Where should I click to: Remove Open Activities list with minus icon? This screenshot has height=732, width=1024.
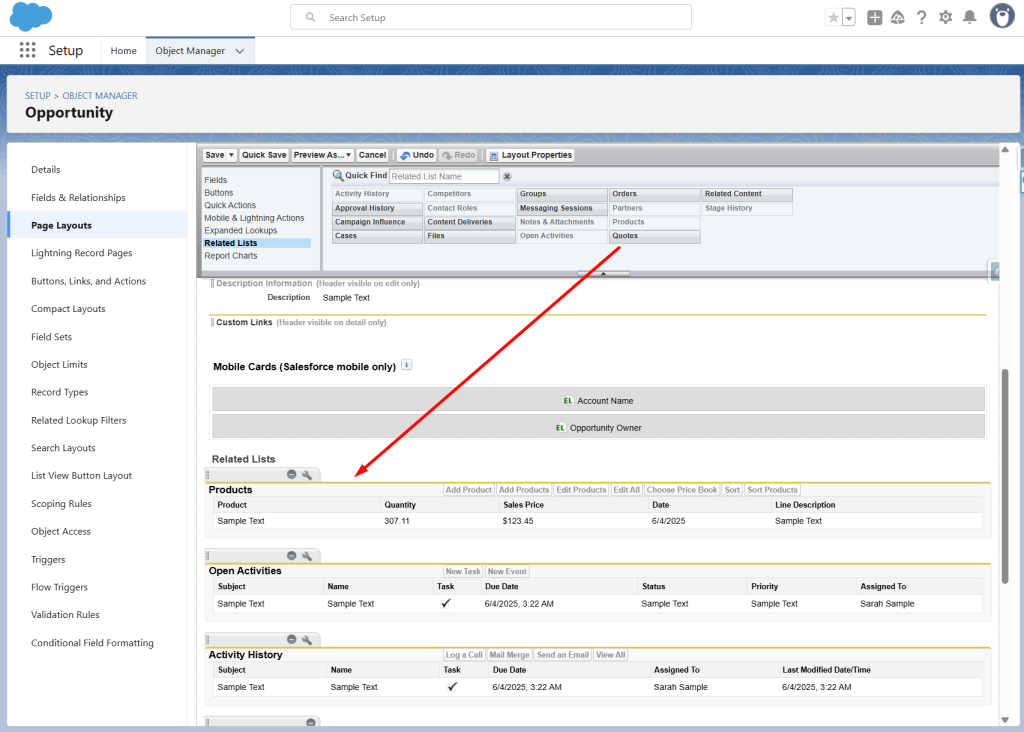point(292,555)
